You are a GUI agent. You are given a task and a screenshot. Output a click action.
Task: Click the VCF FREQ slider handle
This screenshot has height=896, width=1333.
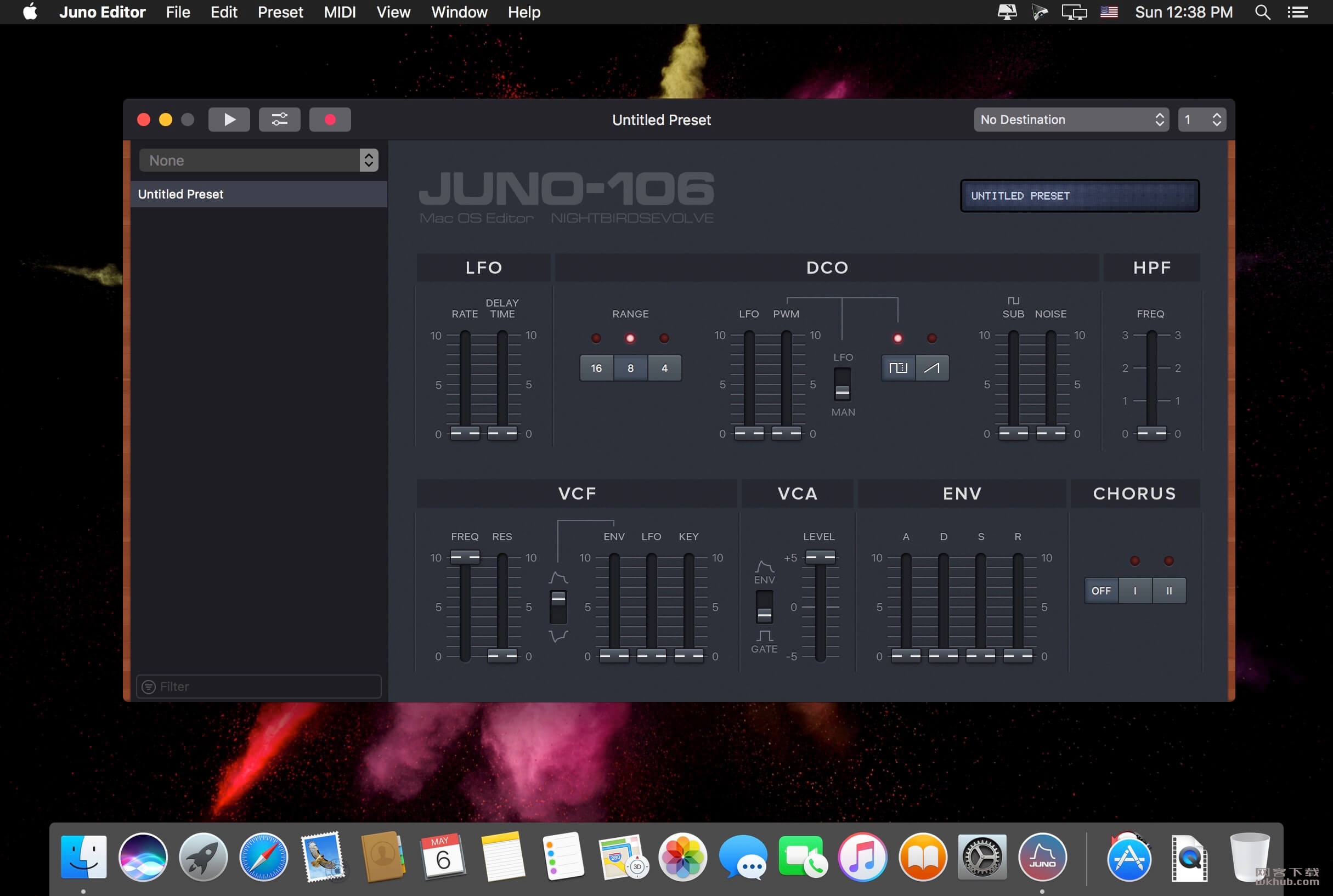tap(465, 557)
